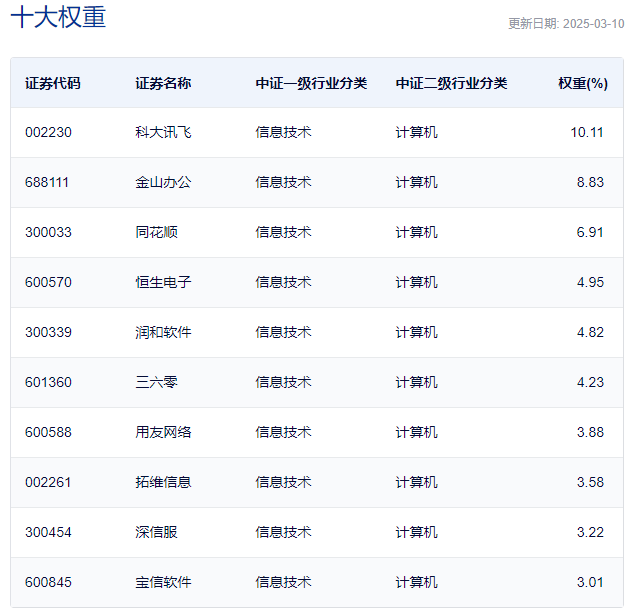This screenshot has height=610, width=629.
Task: Click stock code 002230
Action: 48,132
